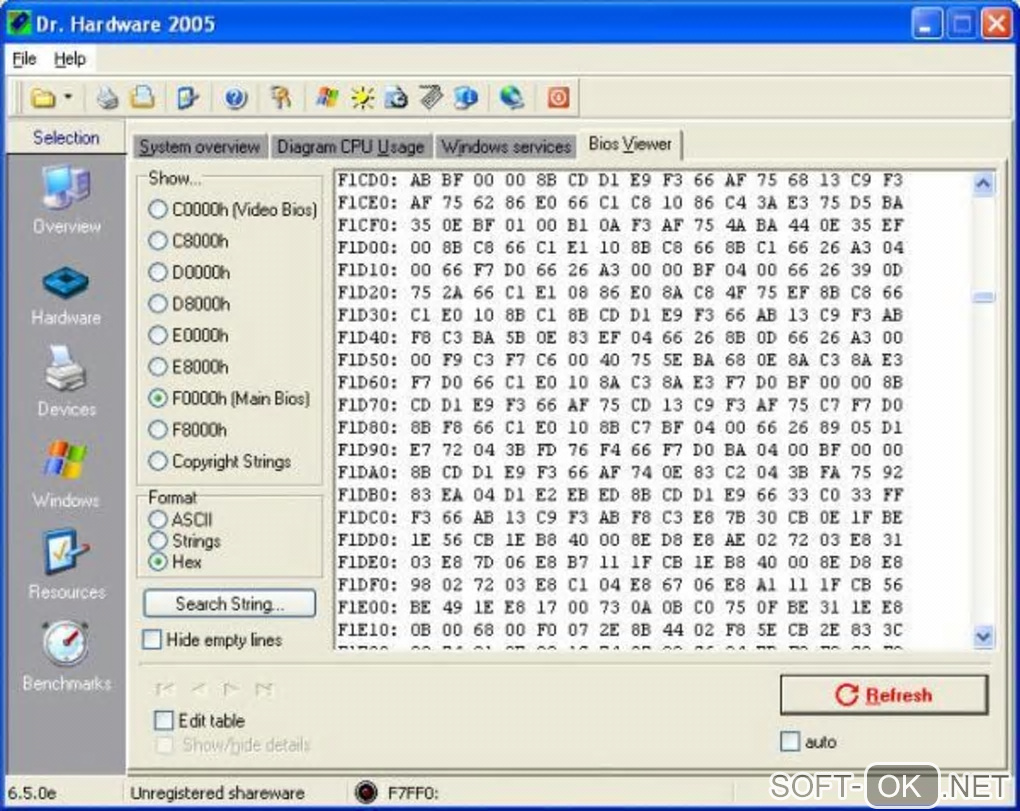Select the D8000h radio option
1020x811 pixels.
pyautogui.click(x=157, y=304)
